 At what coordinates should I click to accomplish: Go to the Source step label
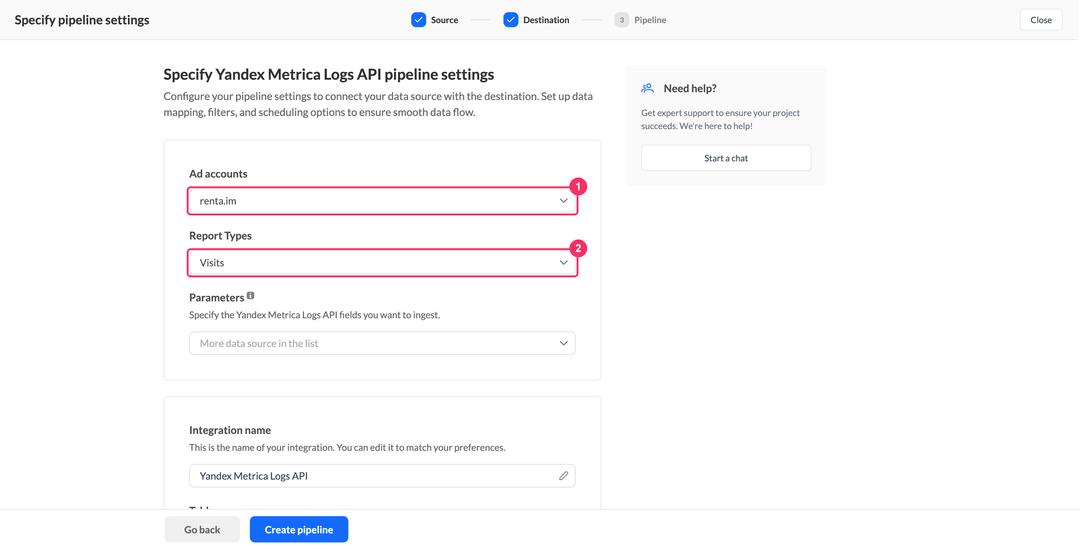tap(444, 20)
